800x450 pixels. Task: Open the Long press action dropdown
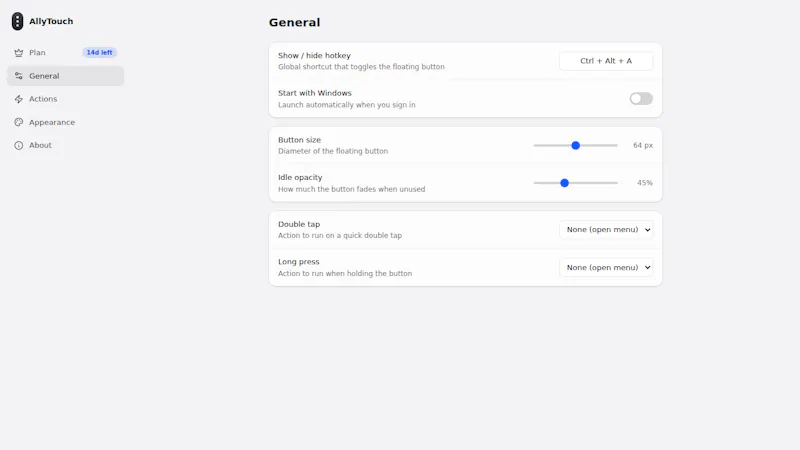pyautogui.click(x=606, y=267)
